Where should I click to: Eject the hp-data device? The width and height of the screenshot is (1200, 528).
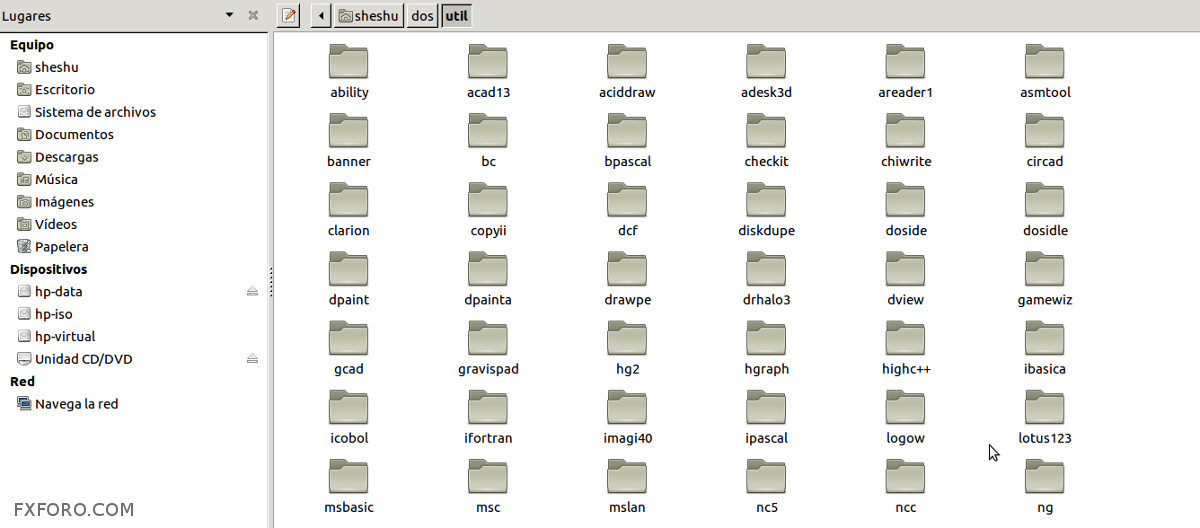click(253, 292)
